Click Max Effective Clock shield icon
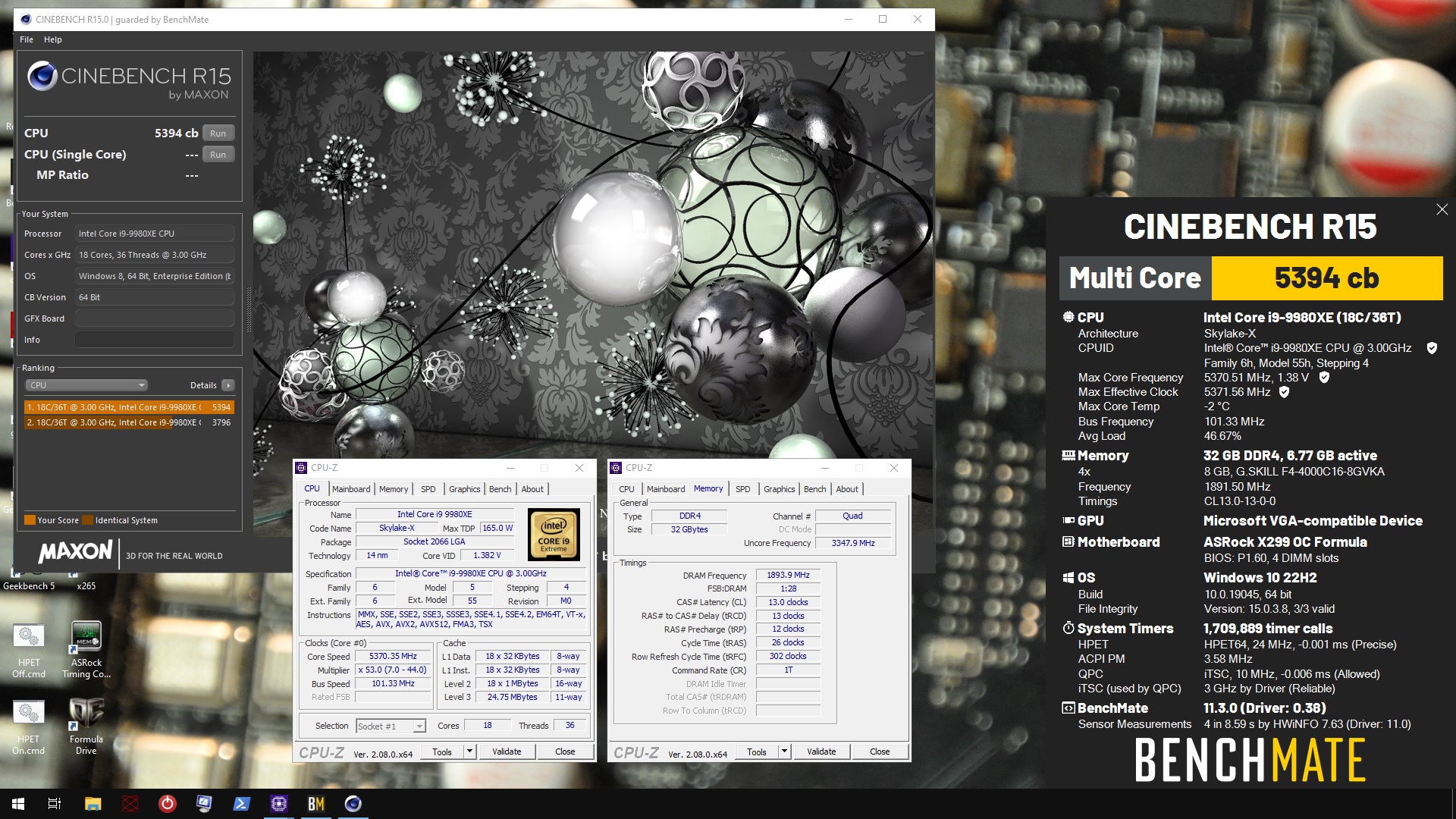The height and width of the screenshot is (819, 1456). [x=1285, y=392]
